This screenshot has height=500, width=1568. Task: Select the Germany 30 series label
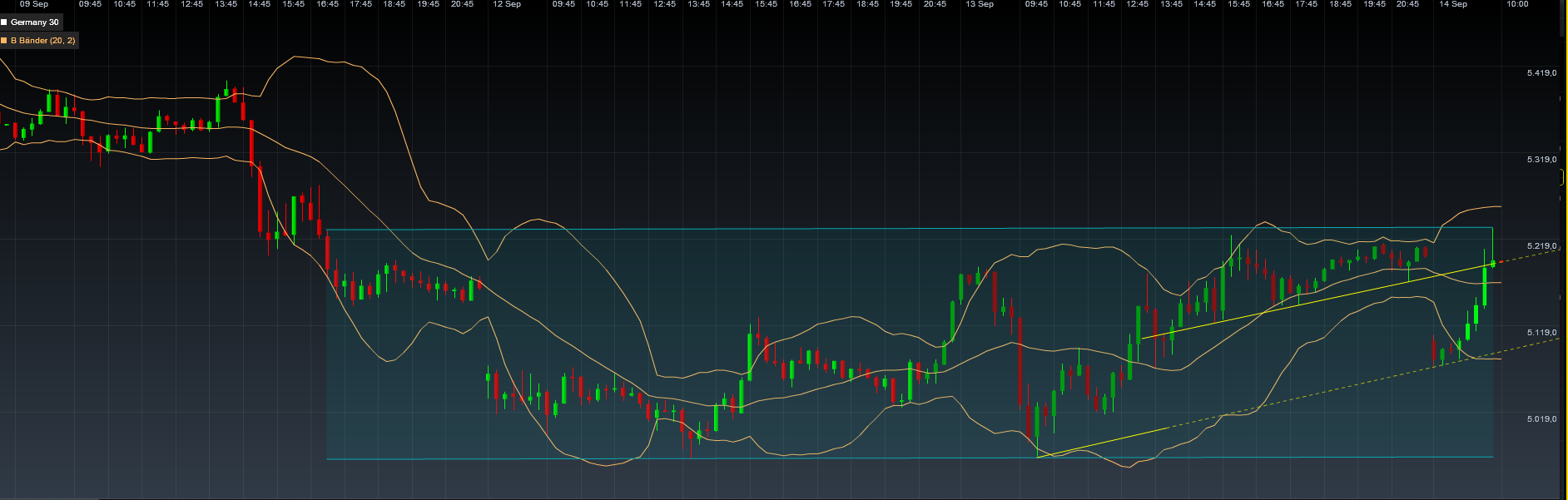[35, 22]
